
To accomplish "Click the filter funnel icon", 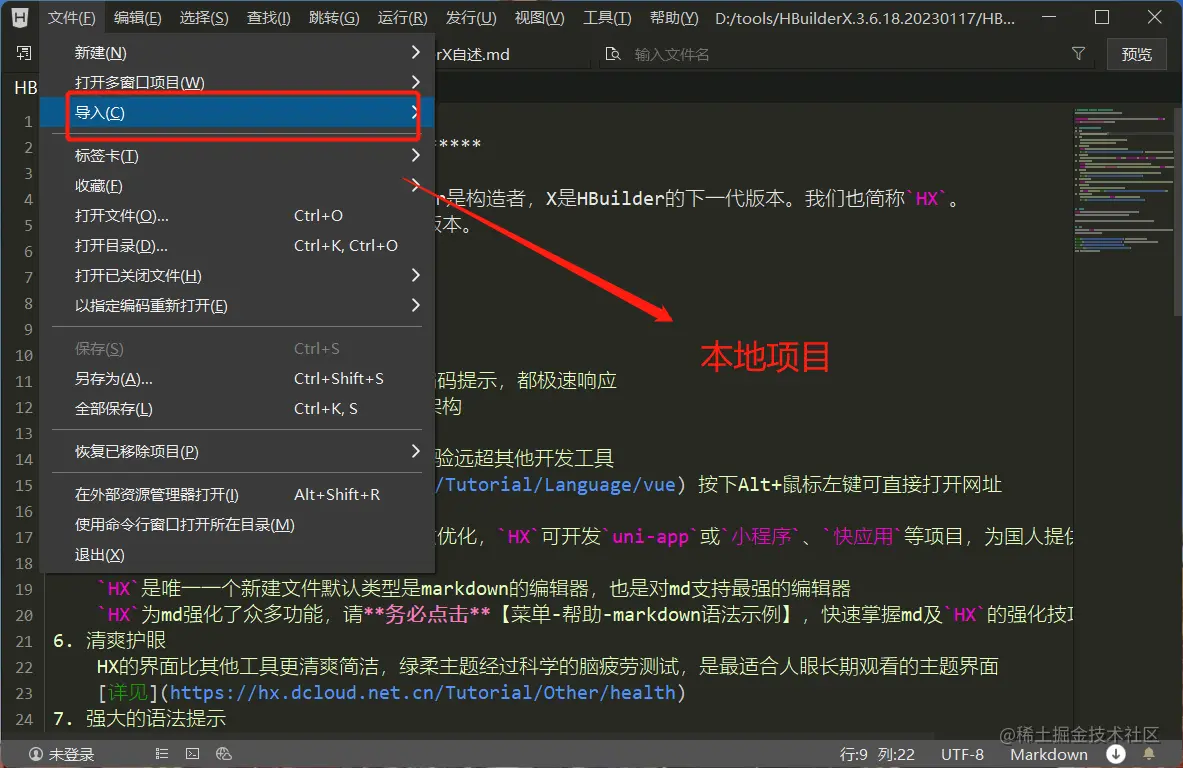I will (x=1078, y=54).
